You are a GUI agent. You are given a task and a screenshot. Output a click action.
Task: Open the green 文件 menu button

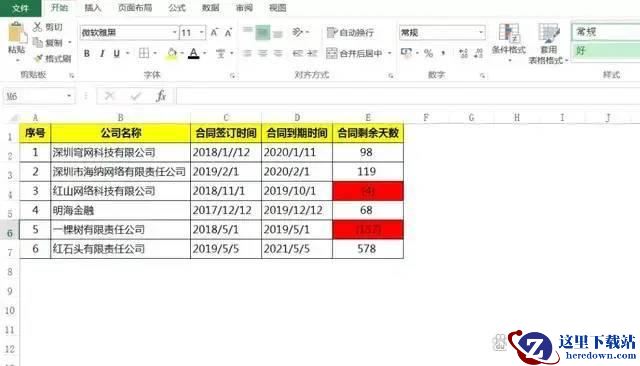pyautogui.click(x=20, y=8)
